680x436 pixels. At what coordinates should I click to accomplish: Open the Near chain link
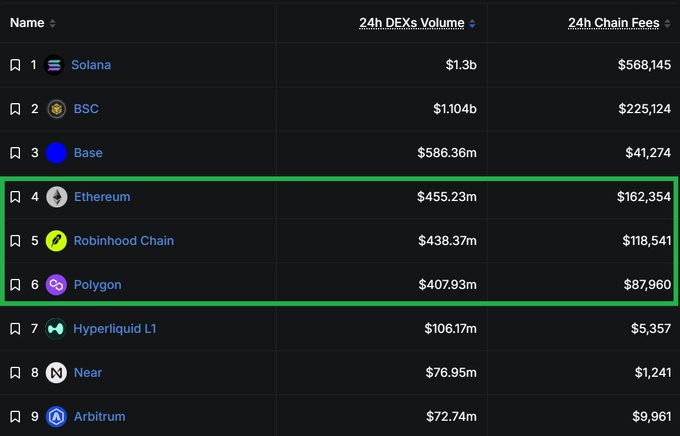coord(88,373)
